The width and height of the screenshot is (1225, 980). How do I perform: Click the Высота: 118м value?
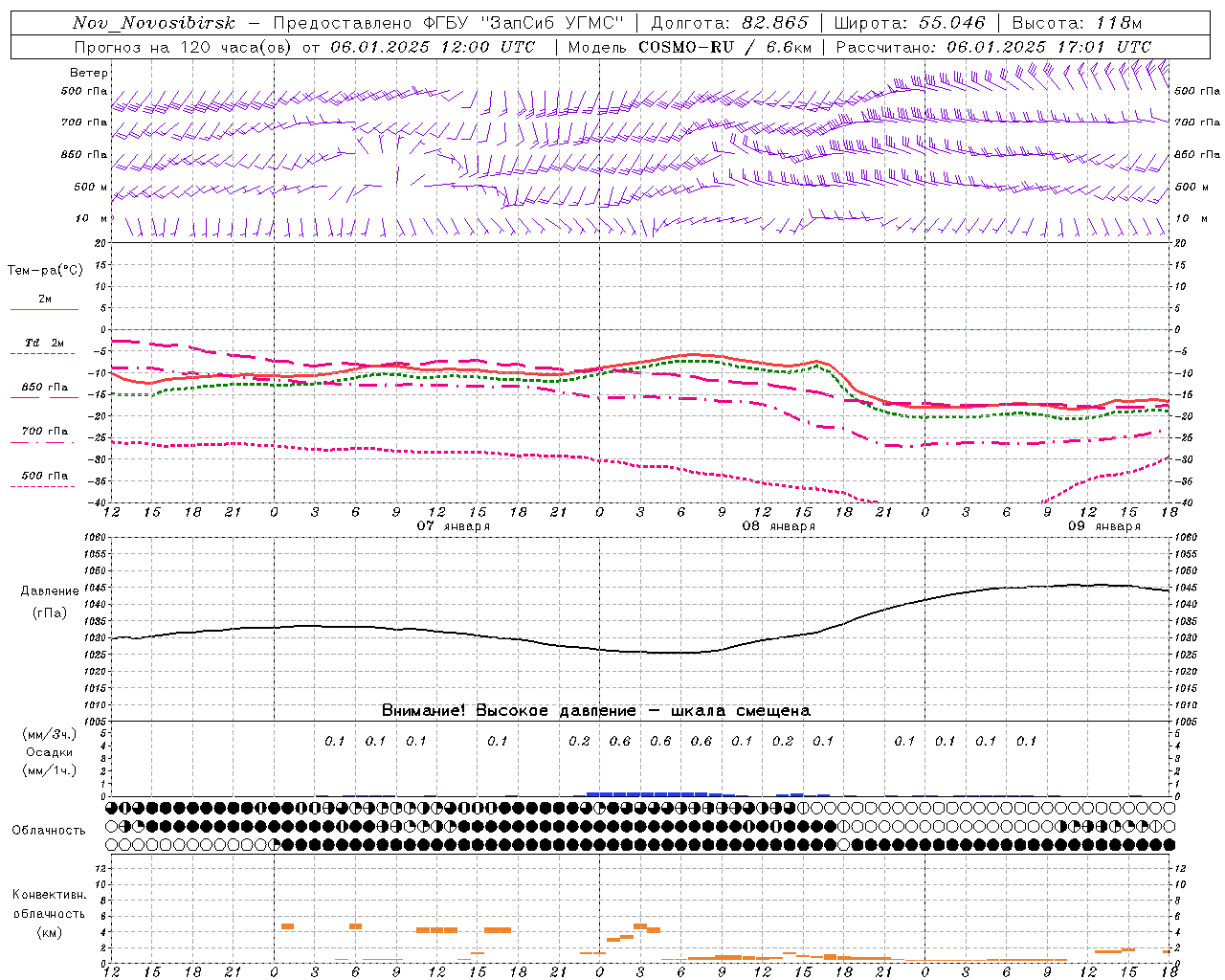[x=1077, y=23]
